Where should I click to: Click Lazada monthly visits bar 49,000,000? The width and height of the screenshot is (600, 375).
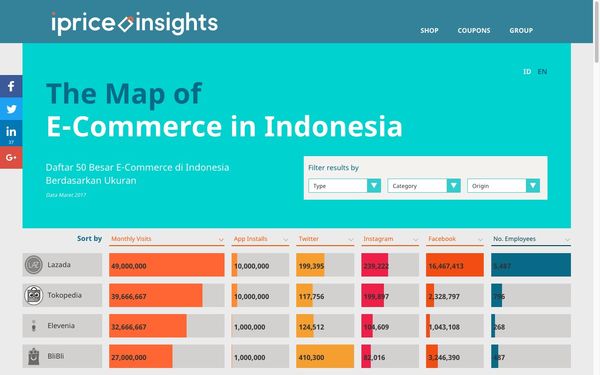[167, 265]
